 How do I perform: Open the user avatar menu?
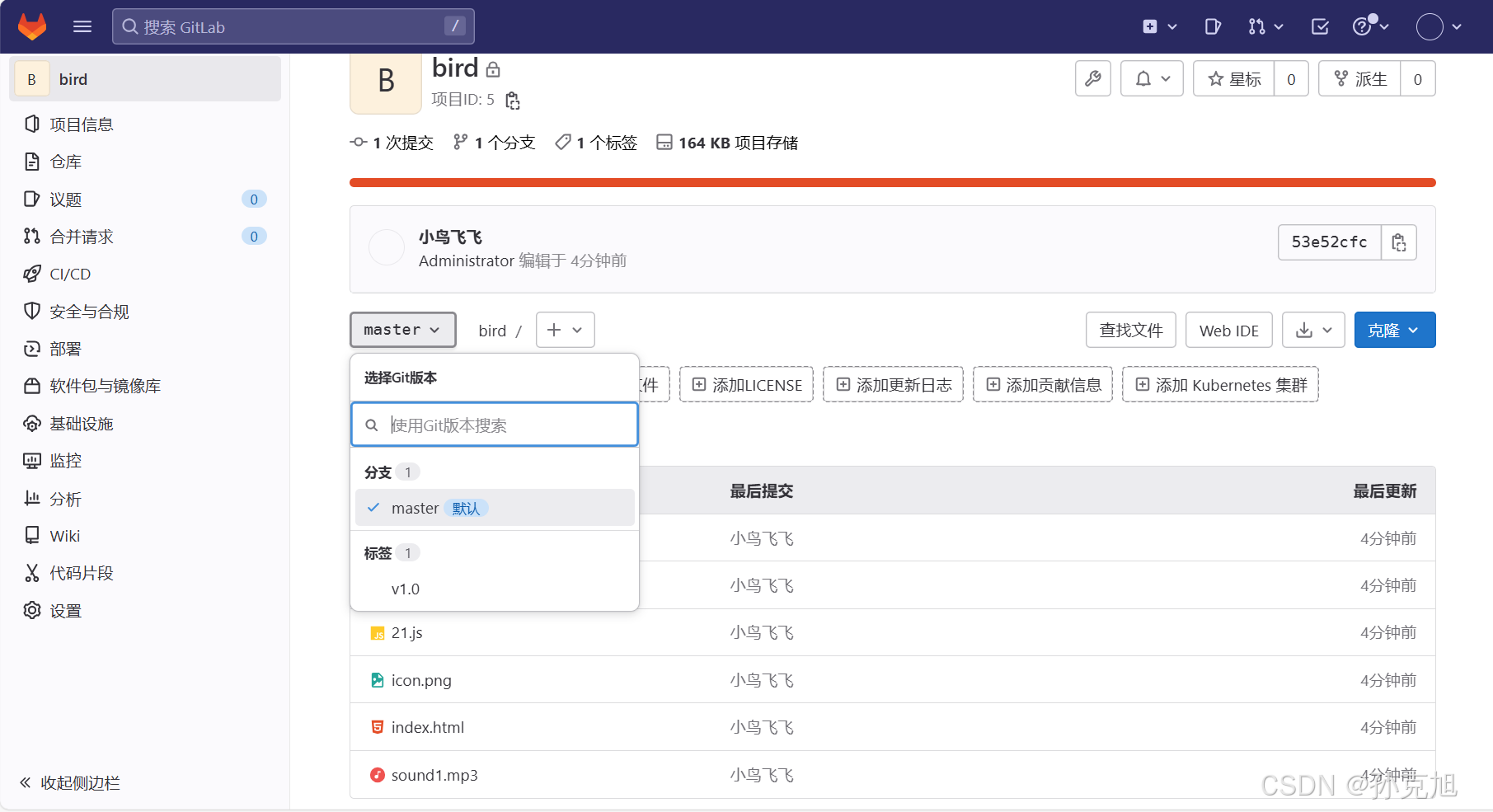[1439, 26]
